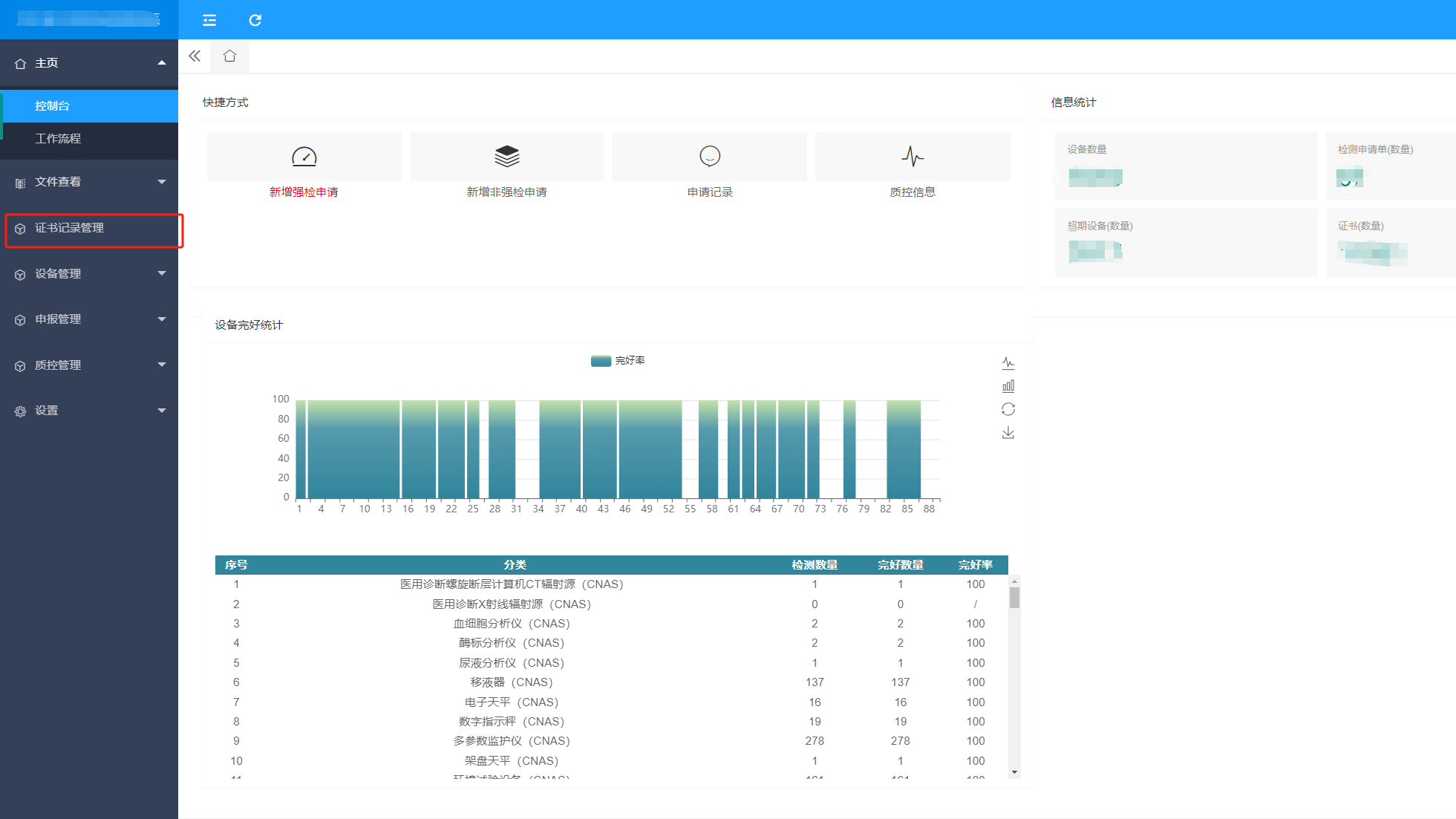Switch the chart to bar view

click(x=1008, y=386)
